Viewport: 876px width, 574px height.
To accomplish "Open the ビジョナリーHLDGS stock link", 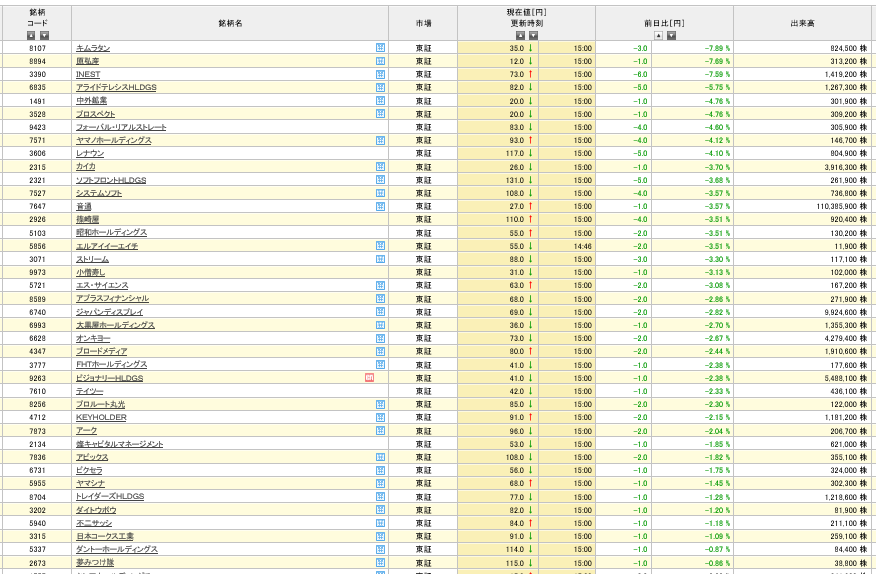I will pyautogui.click(x=110, y=378).
